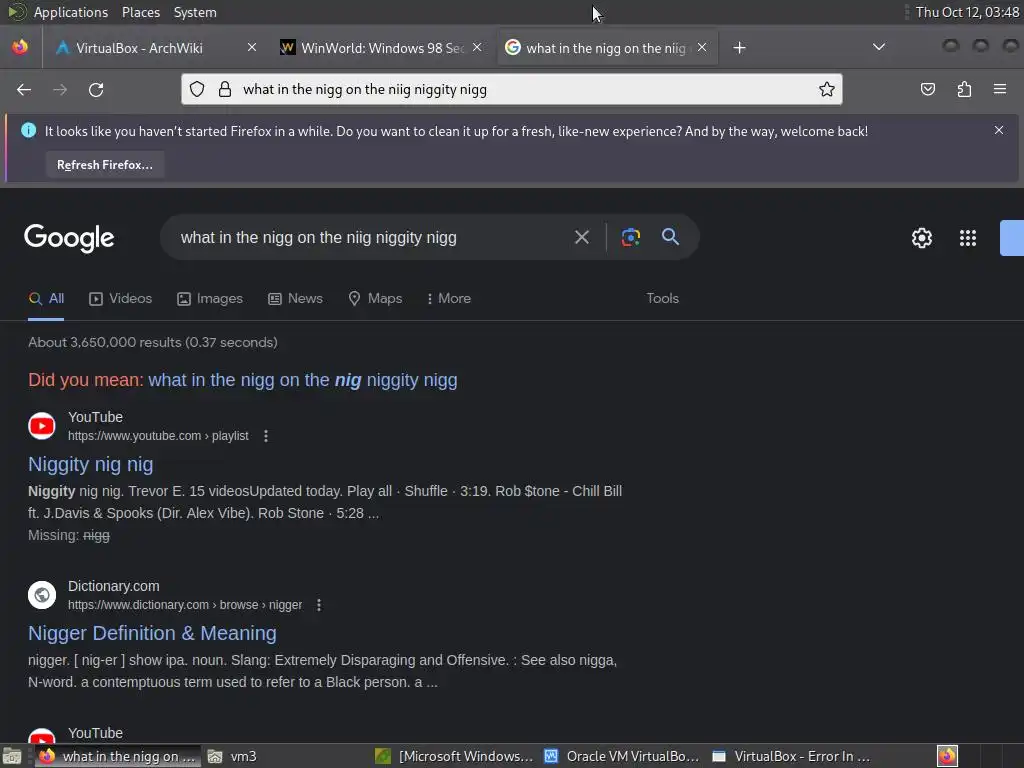Image resolution: width=1024 pixels, height=768 pixels.
Task: Select the Videos results tab
Action: point(121,298)
